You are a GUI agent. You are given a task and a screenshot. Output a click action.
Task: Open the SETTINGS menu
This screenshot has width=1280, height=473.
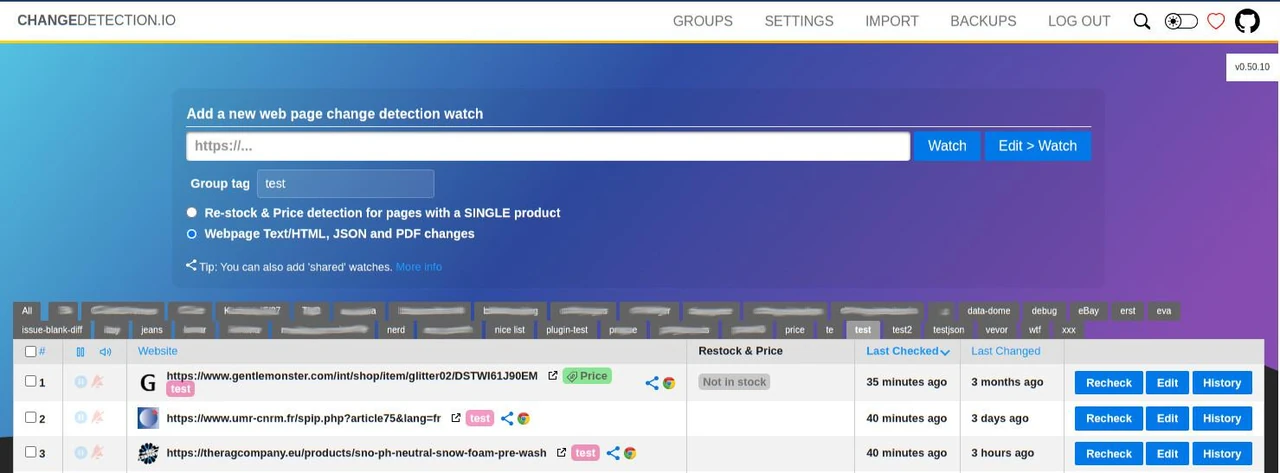[799, 21]
